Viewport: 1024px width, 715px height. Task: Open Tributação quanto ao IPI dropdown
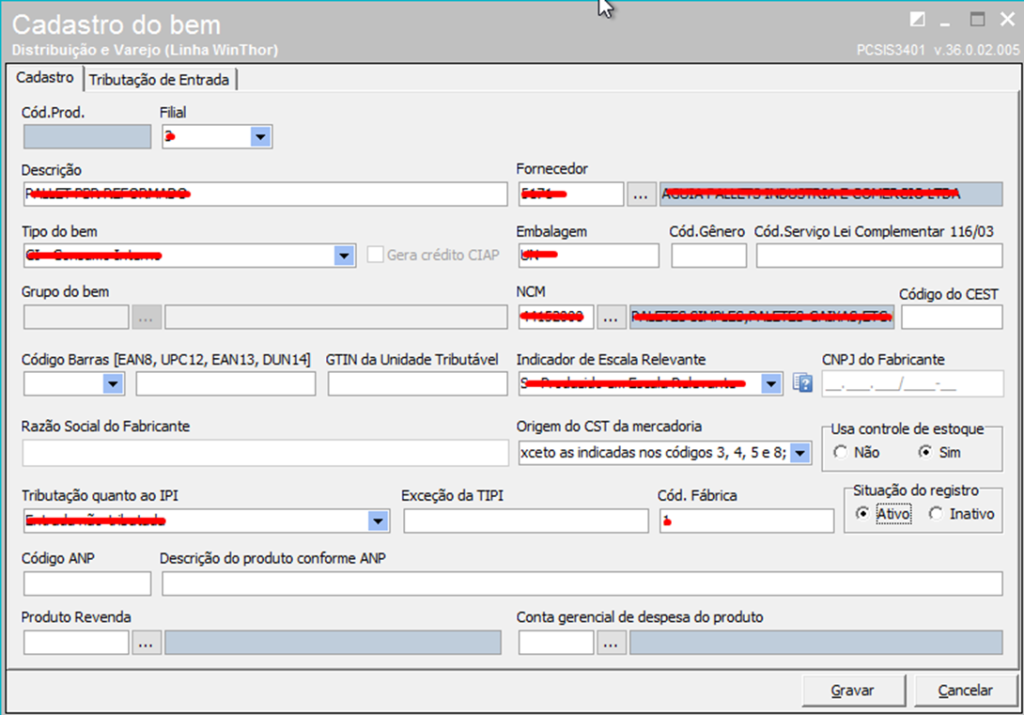tap(377, 521)
